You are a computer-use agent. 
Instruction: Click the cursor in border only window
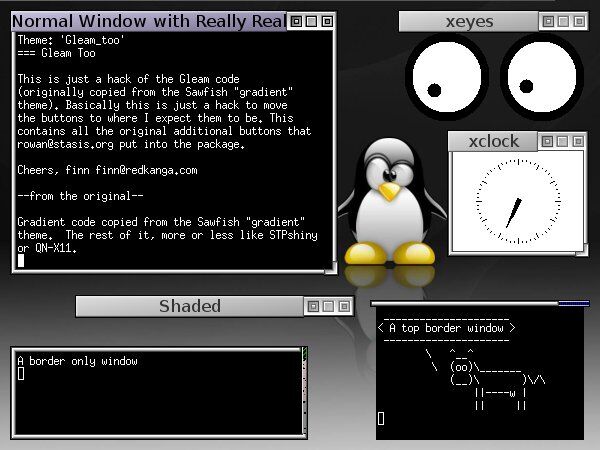(21, 374)
